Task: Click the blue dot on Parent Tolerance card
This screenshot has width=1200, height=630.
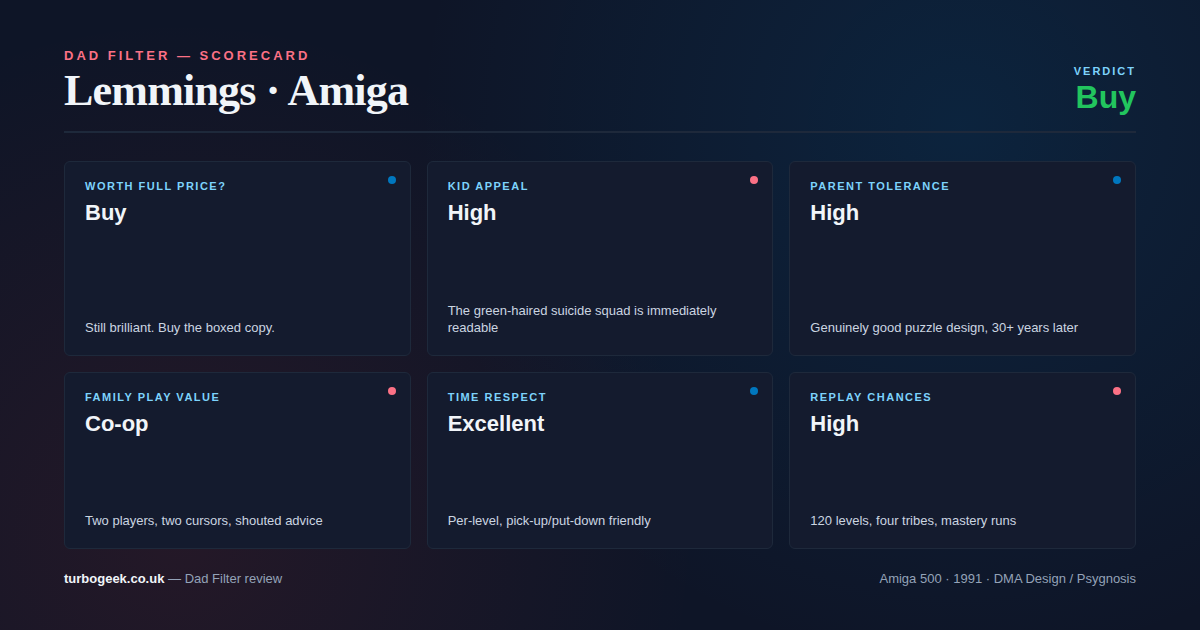Action: (1117, 180)
